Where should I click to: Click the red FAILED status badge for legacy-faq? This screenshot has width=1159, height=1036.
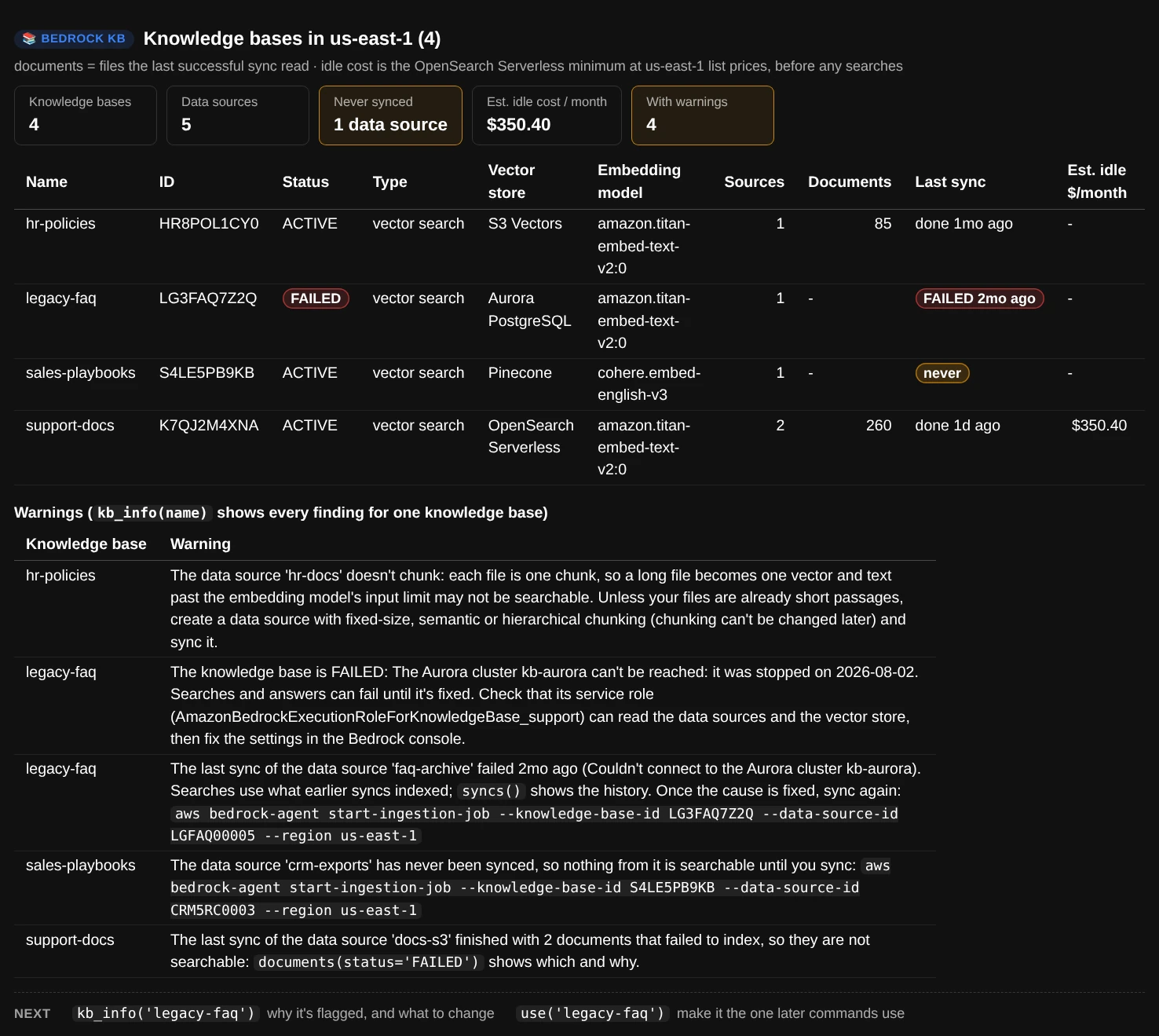316,298
